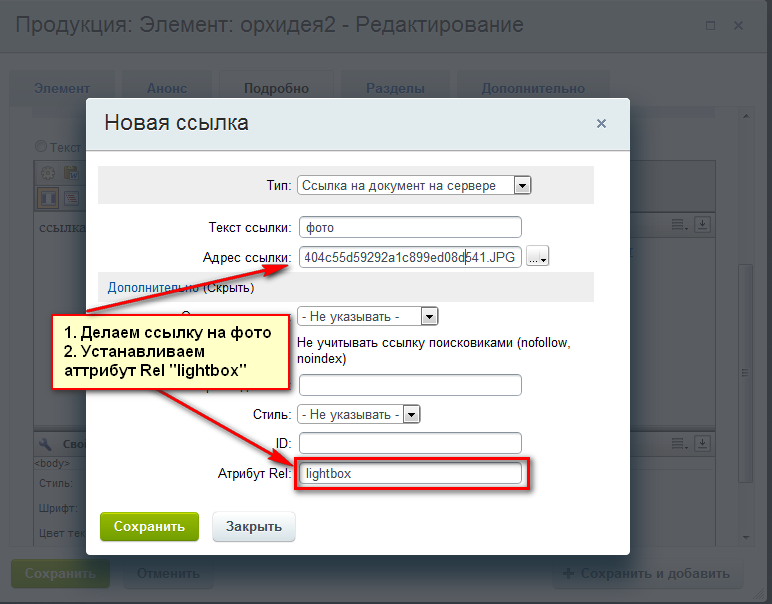Viewport: 772px width, 604px height.
Task: Click the Атрибут Rel field containing lightbox
Action: [x=410, y=473]
